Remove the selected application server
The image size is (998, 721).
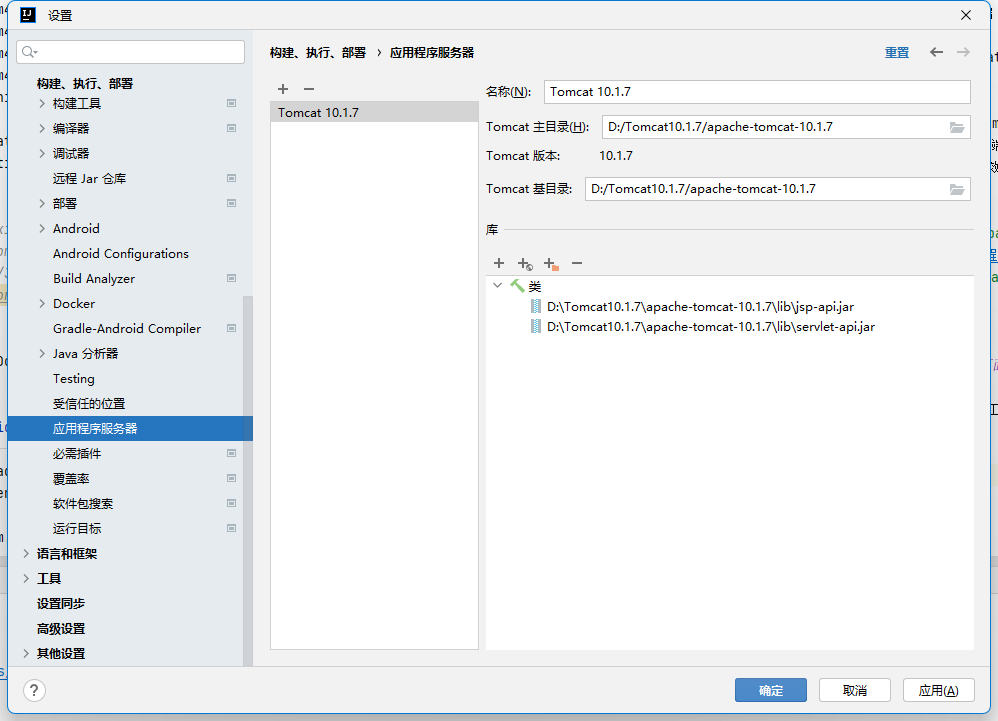309,89
